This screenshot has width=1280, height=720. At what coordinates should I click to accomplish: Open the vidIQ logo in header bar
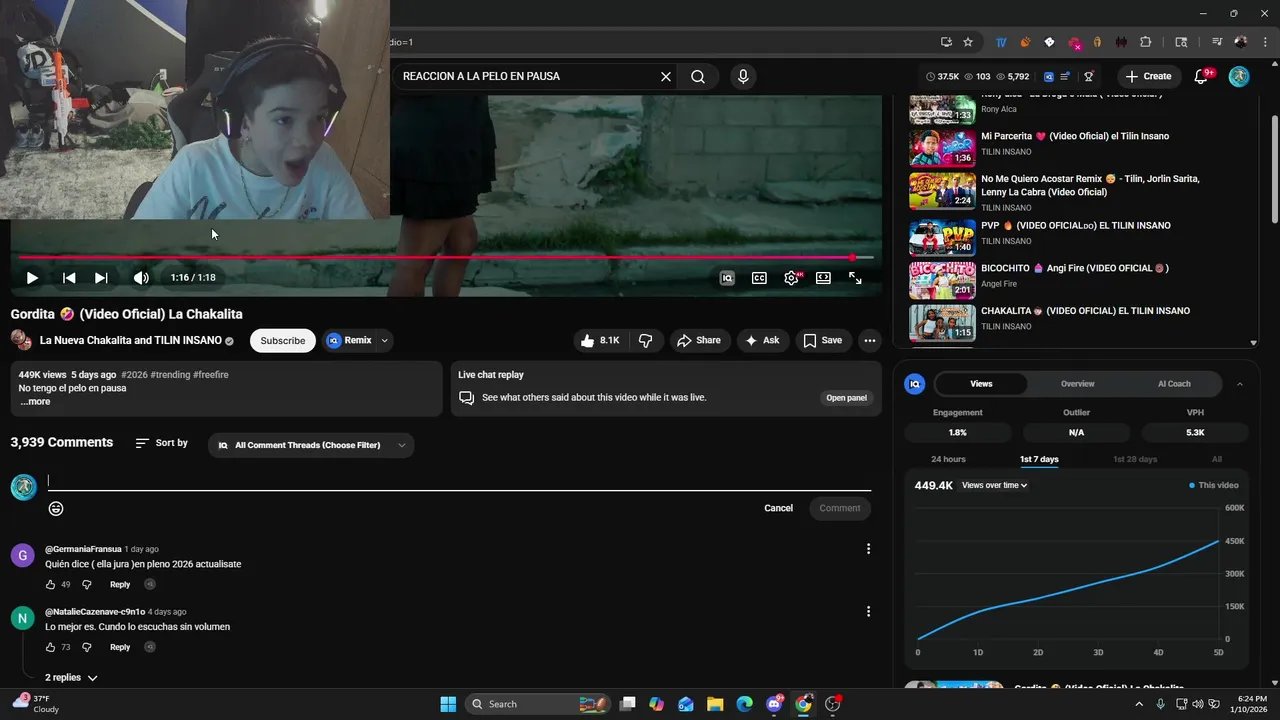click(x=1049, y=76)
